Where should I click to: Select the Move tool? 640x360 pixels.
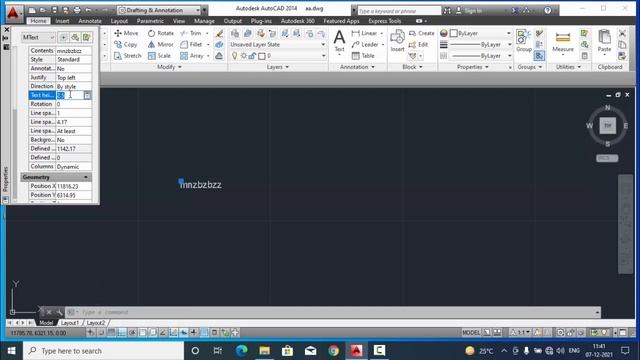coord(126,33)
